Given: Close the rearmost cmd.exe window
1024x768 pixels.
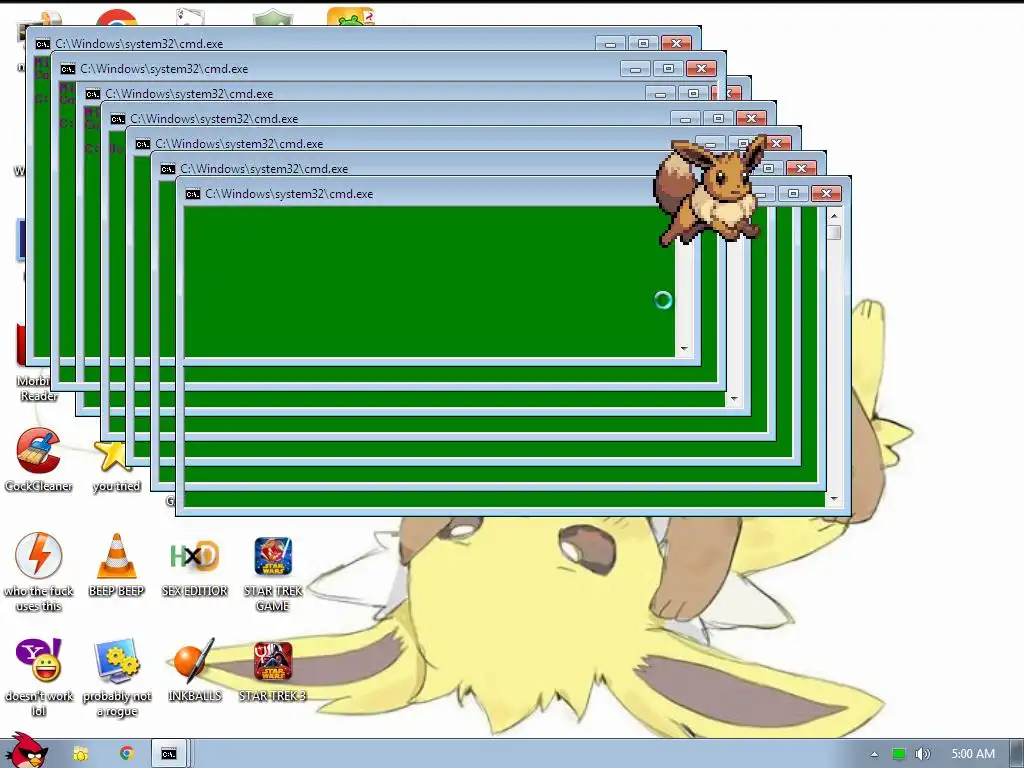Looking at the screenshot, I should pos(677,44).
